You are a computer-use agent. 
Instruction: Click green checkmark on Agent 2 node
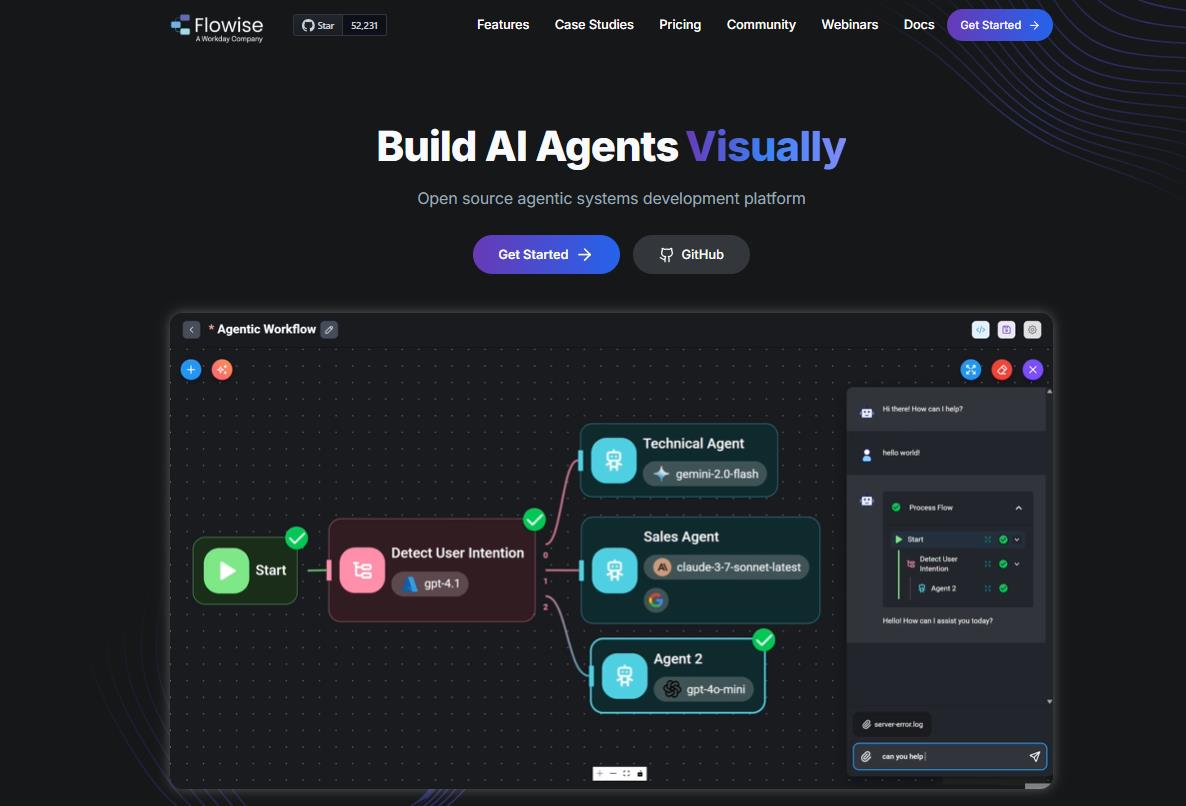point(764,640)
